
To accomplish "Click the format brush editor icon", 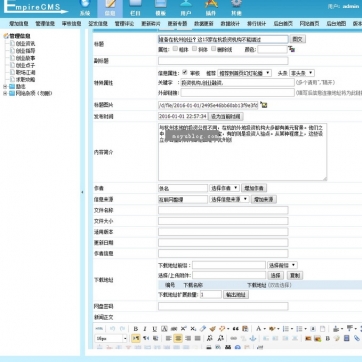I will click(212, 329).
